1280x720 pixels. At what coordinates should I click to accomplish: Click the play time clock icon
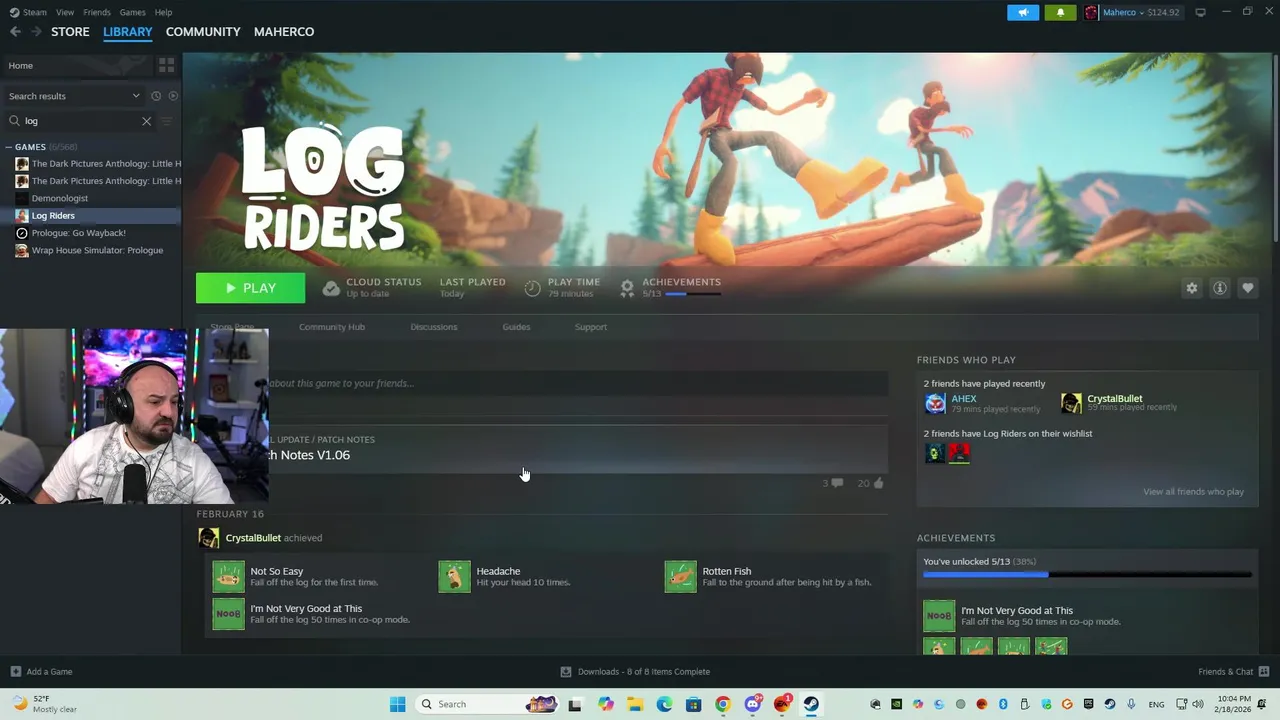(x=532, y=288)
